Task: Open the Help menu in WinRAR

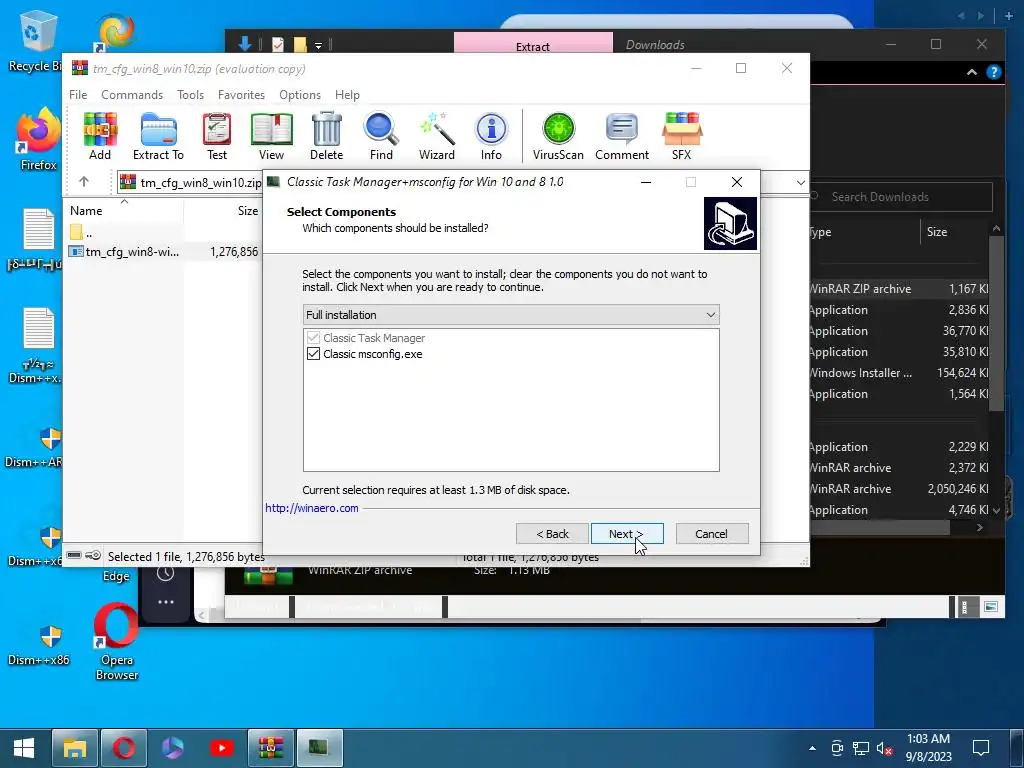Action: click(347, 95)
